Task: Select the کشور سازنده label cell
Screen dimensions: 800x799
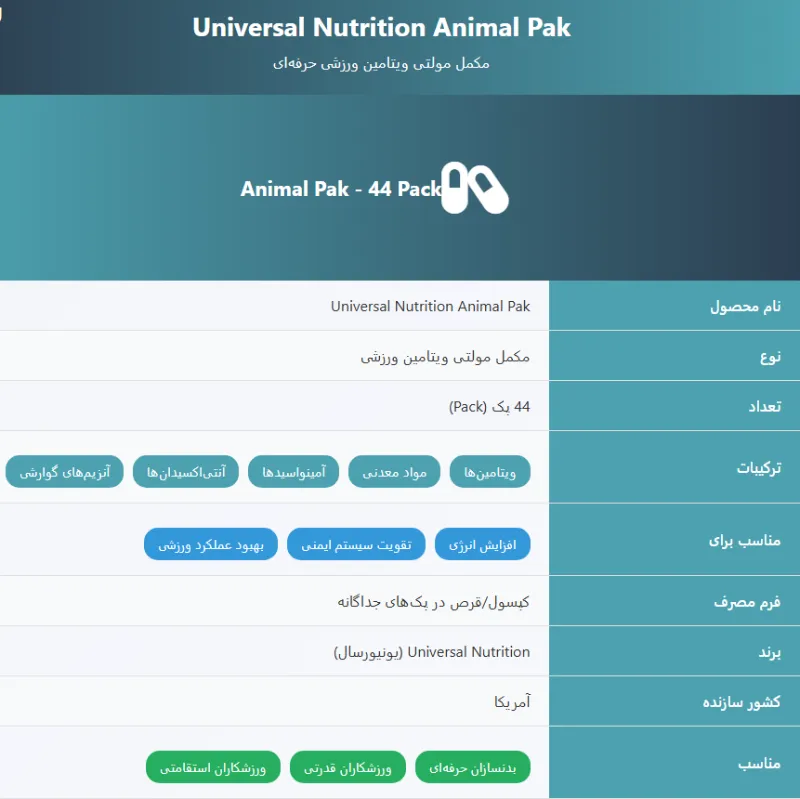Action: pos(674,702)
